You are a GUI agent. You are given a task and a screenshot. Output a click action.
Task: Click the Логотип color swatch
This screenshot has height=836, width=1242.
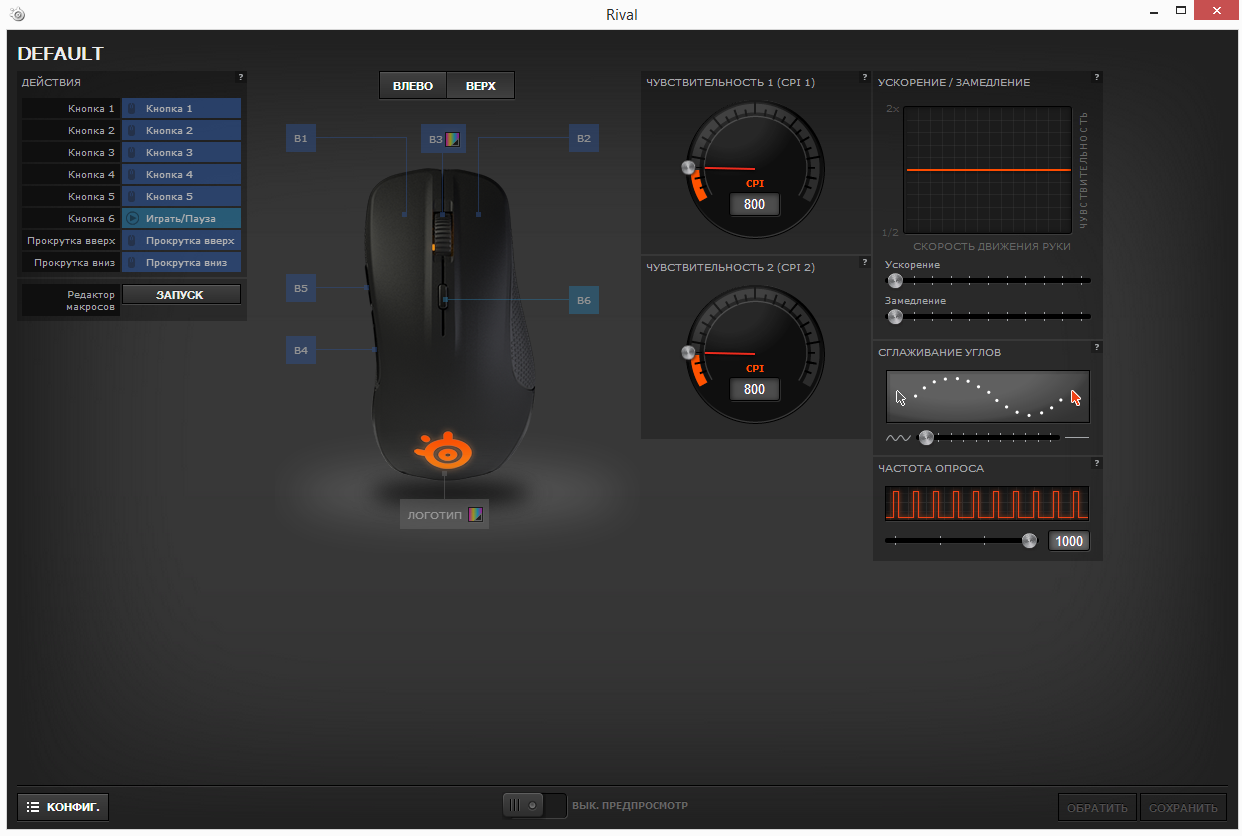(476, 515)
